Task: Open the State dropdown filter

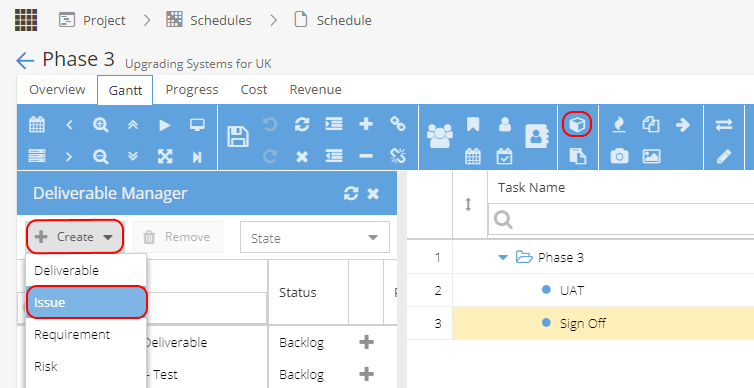Action: (x=314, y=237)
